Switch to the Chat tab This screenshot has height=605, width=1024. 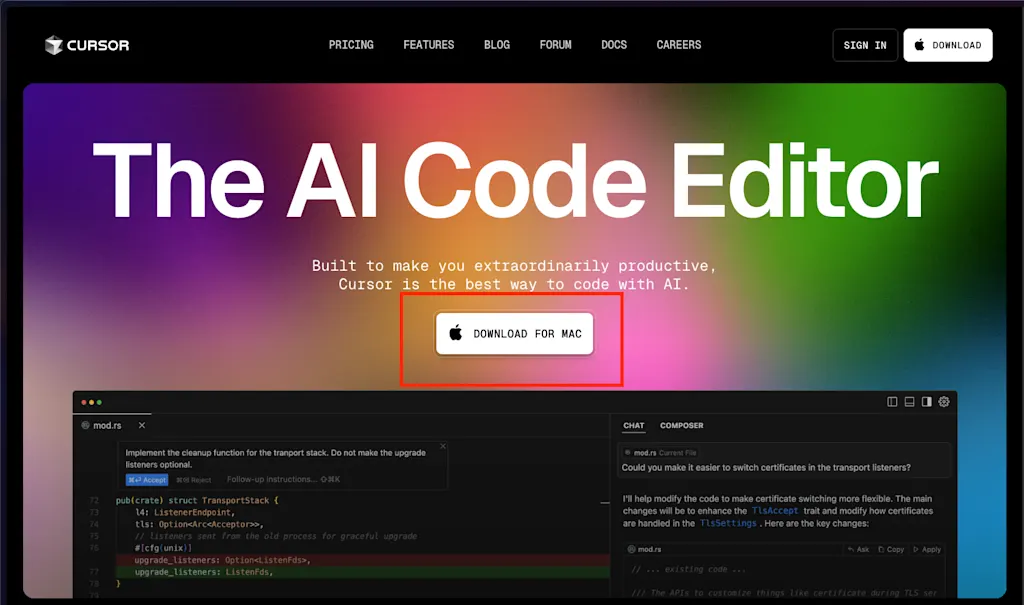coord(633,425)
